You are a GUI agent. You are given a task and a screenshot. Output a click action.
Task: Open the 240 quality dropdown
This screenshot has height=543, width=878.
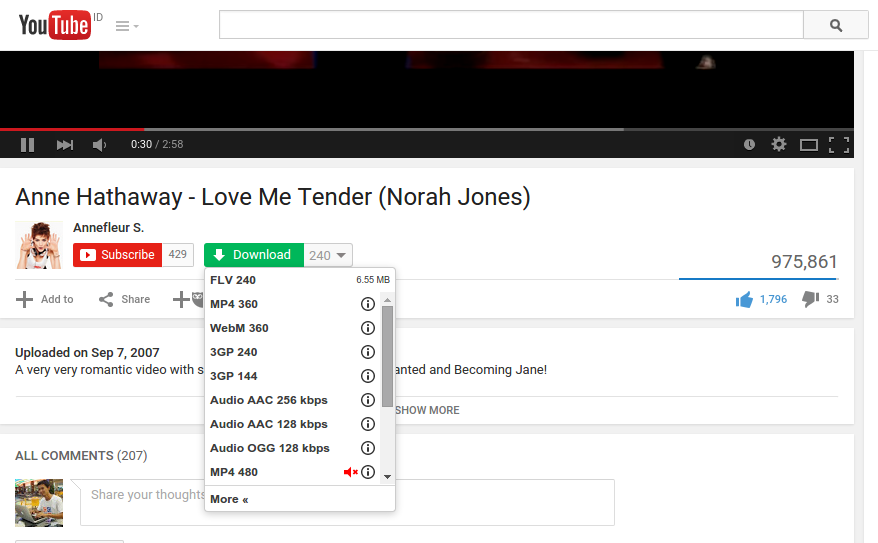(x=328, y=255)
